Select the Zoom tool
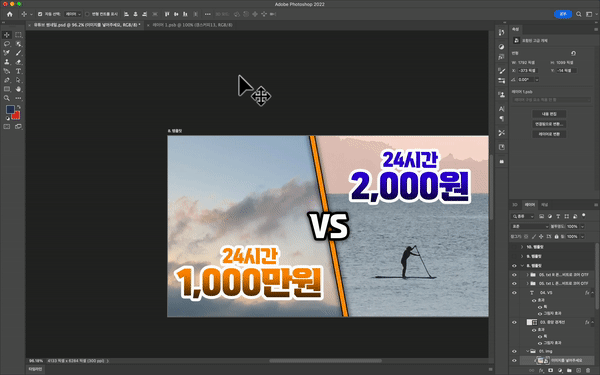This screenshot has width=600, height=375. point(7,98)
